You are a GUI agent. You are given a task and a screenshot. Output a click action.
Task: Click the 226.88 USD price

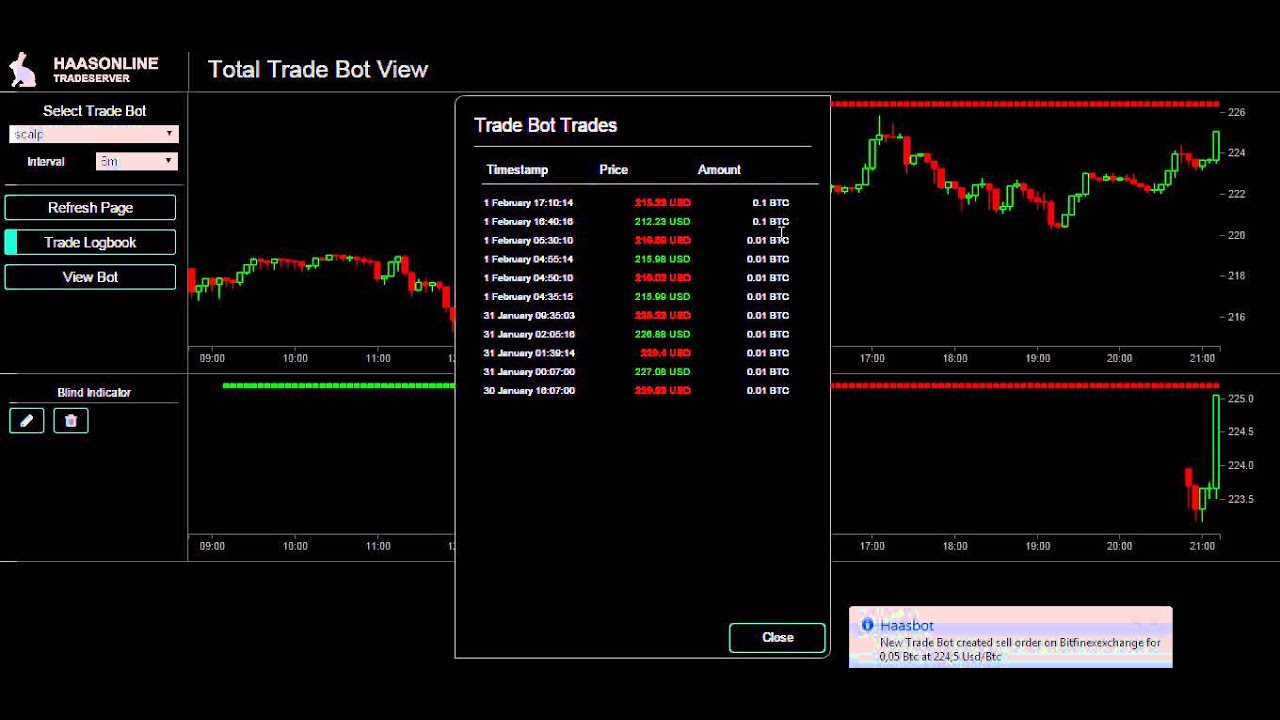tap(662, 334)
